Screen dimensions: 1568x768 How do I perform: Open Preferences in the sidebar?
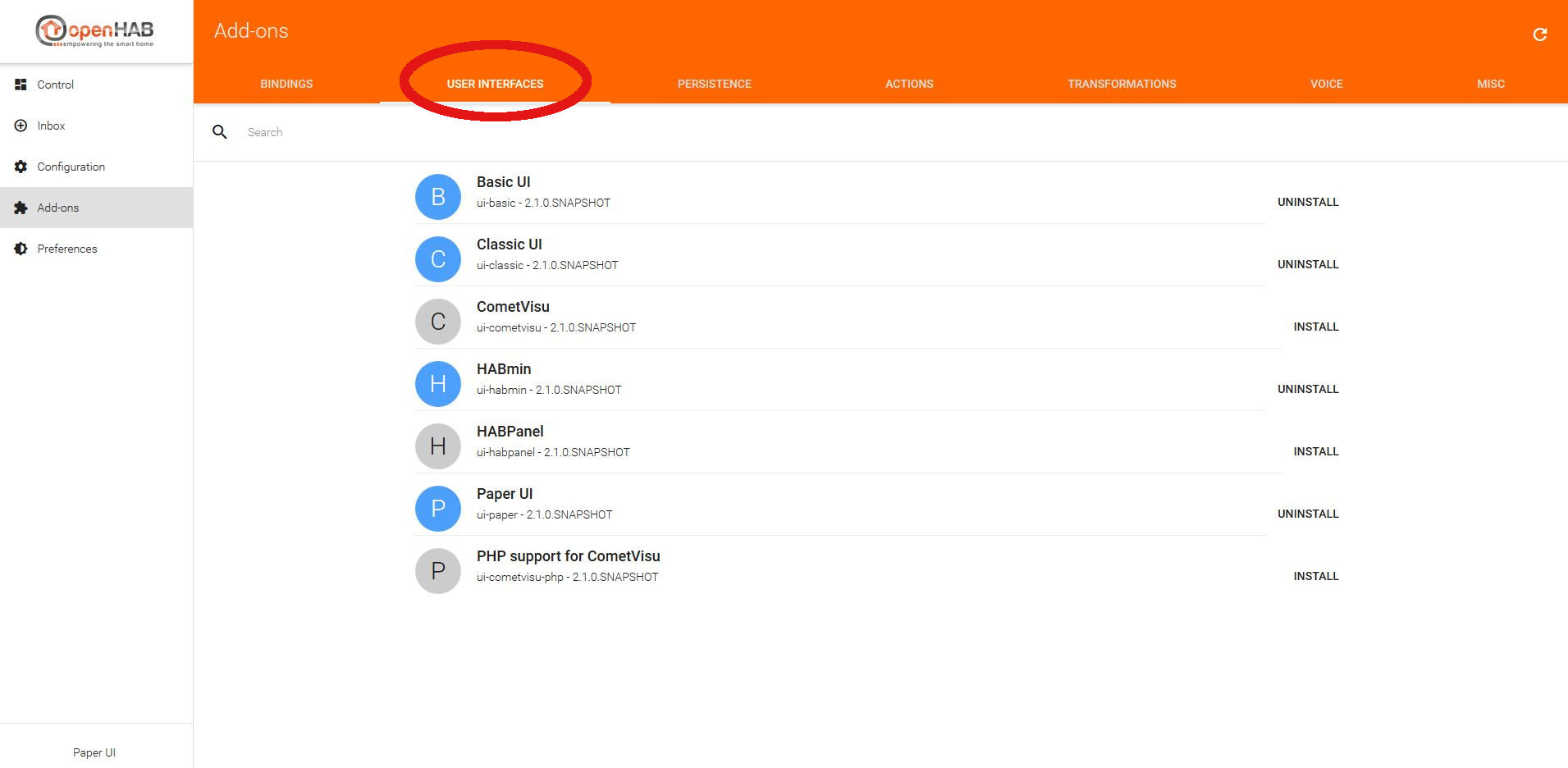pyautogui.click(x=97, y=249)
